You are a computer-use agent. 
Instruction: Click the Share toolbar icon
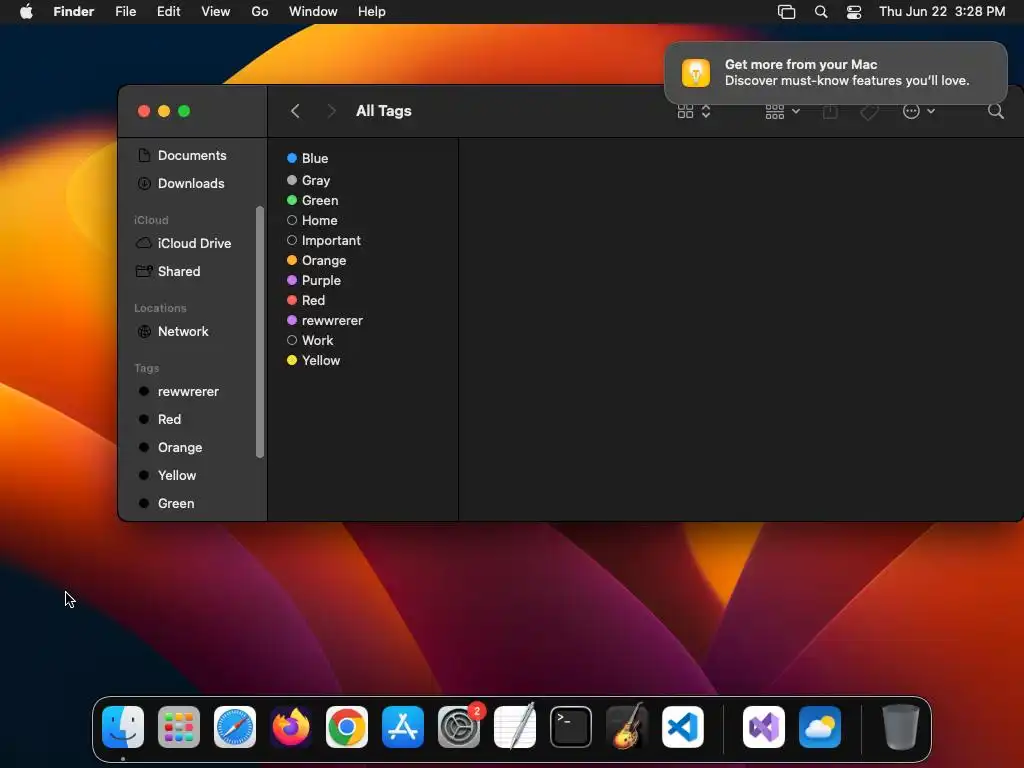coord(830,112)
